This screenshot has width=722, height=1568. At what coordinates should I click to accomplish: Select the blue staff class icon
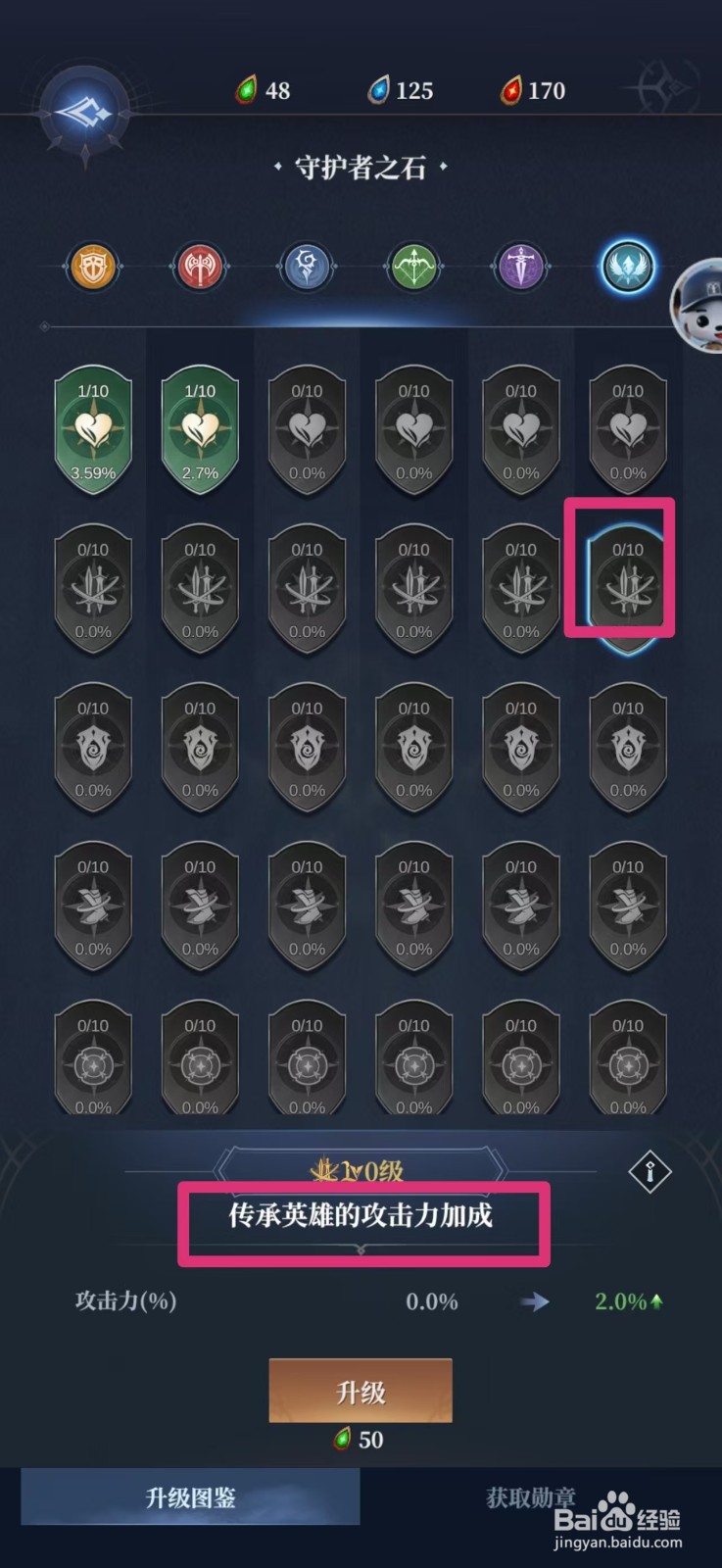click(307, 266)
